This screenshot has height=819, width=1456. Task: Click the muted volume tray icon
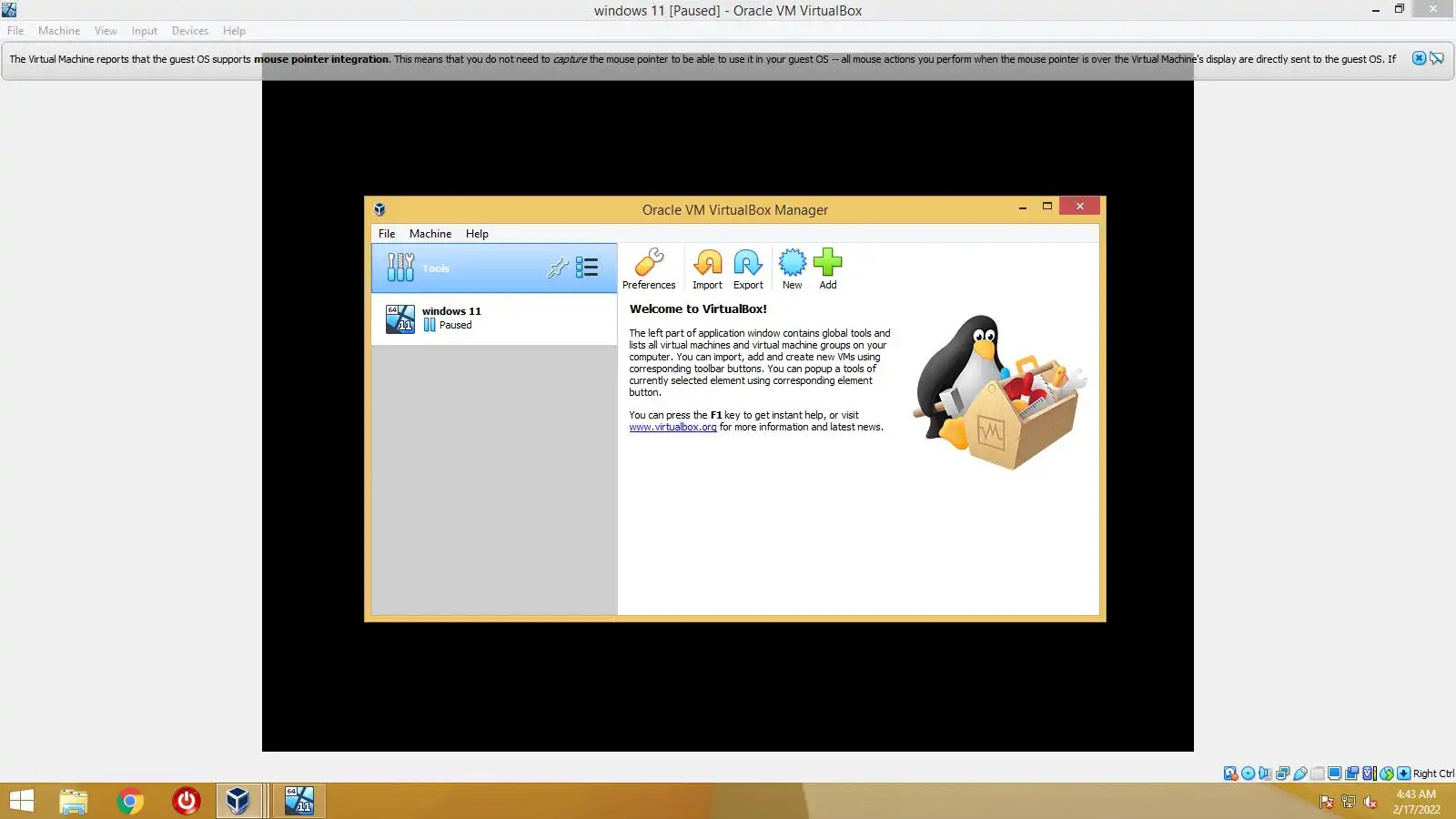click(1370, 802)
